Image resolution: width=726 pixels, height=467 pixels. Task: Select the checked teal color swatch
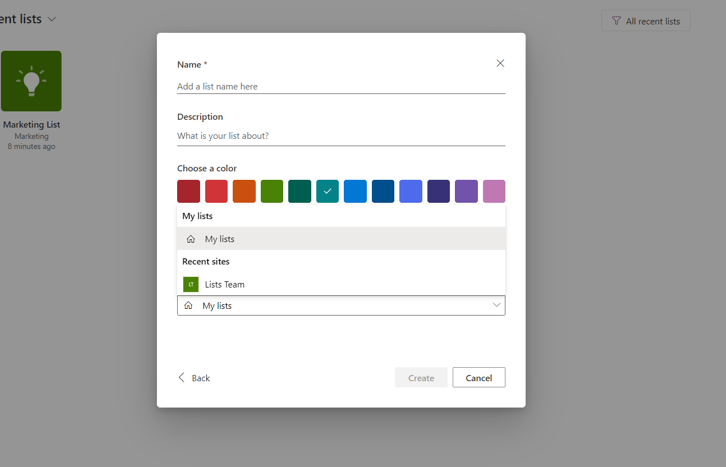pyautogui.click(x=327, y=191)
